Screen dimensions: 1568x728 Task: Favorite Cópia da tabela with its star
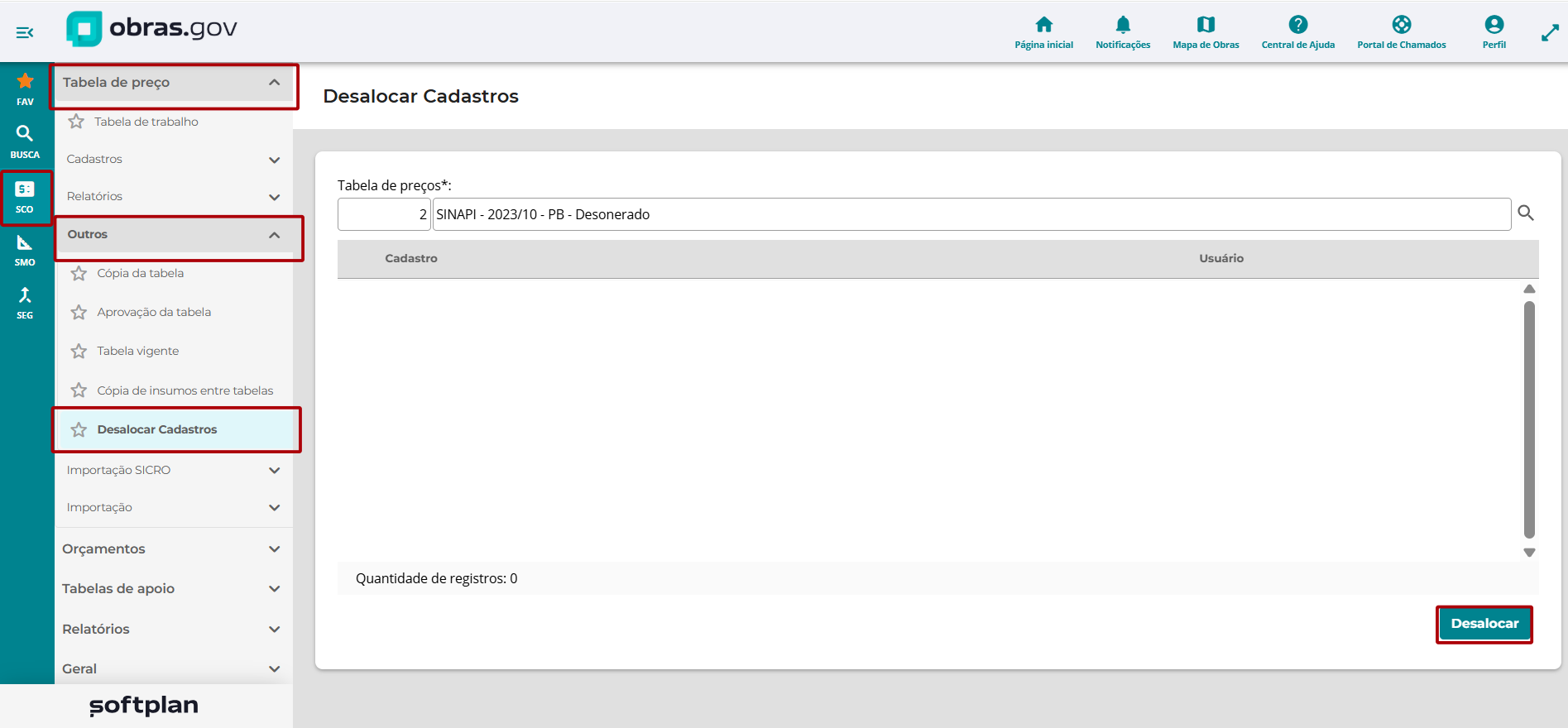[x=79, y=273]
